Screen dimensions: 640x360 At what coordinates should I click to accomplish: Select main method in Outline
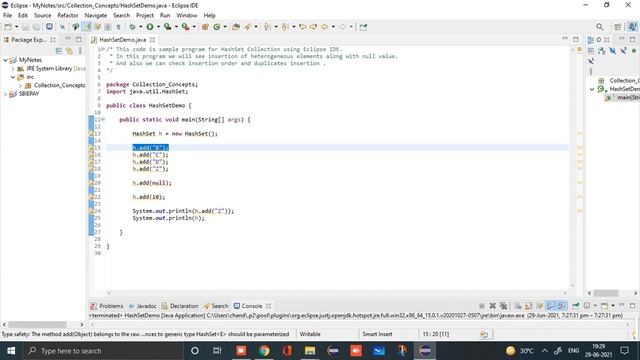click(x=623, y=98)
